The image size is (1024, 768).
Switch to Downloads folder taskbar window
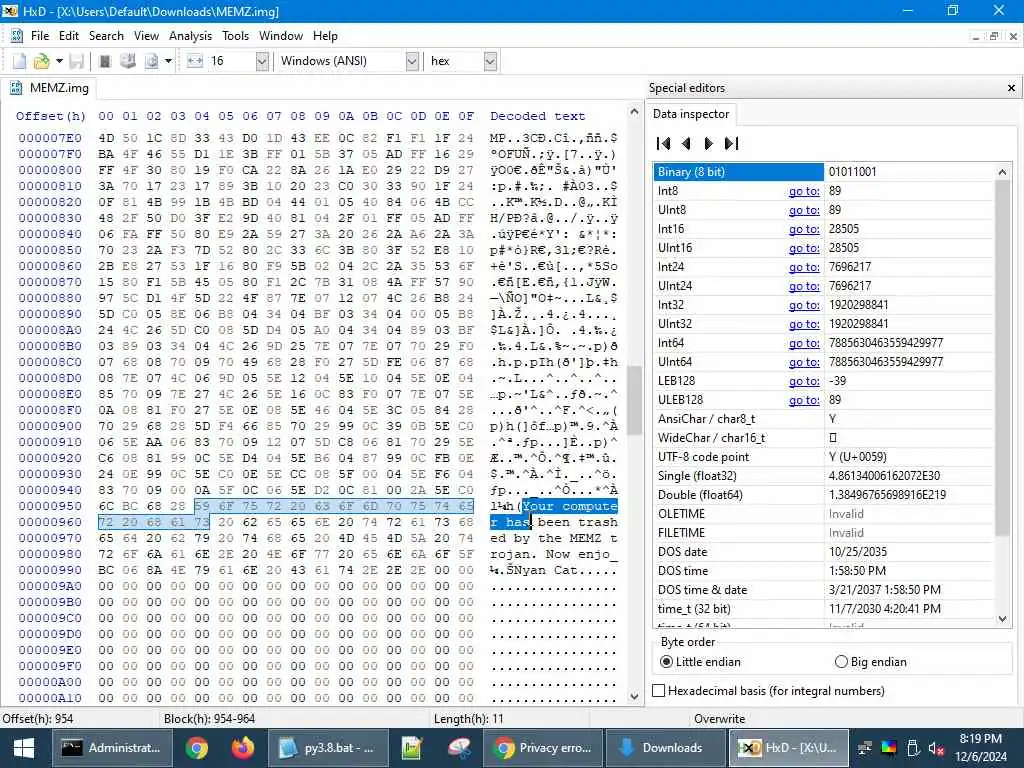click(x=665, y=748)
